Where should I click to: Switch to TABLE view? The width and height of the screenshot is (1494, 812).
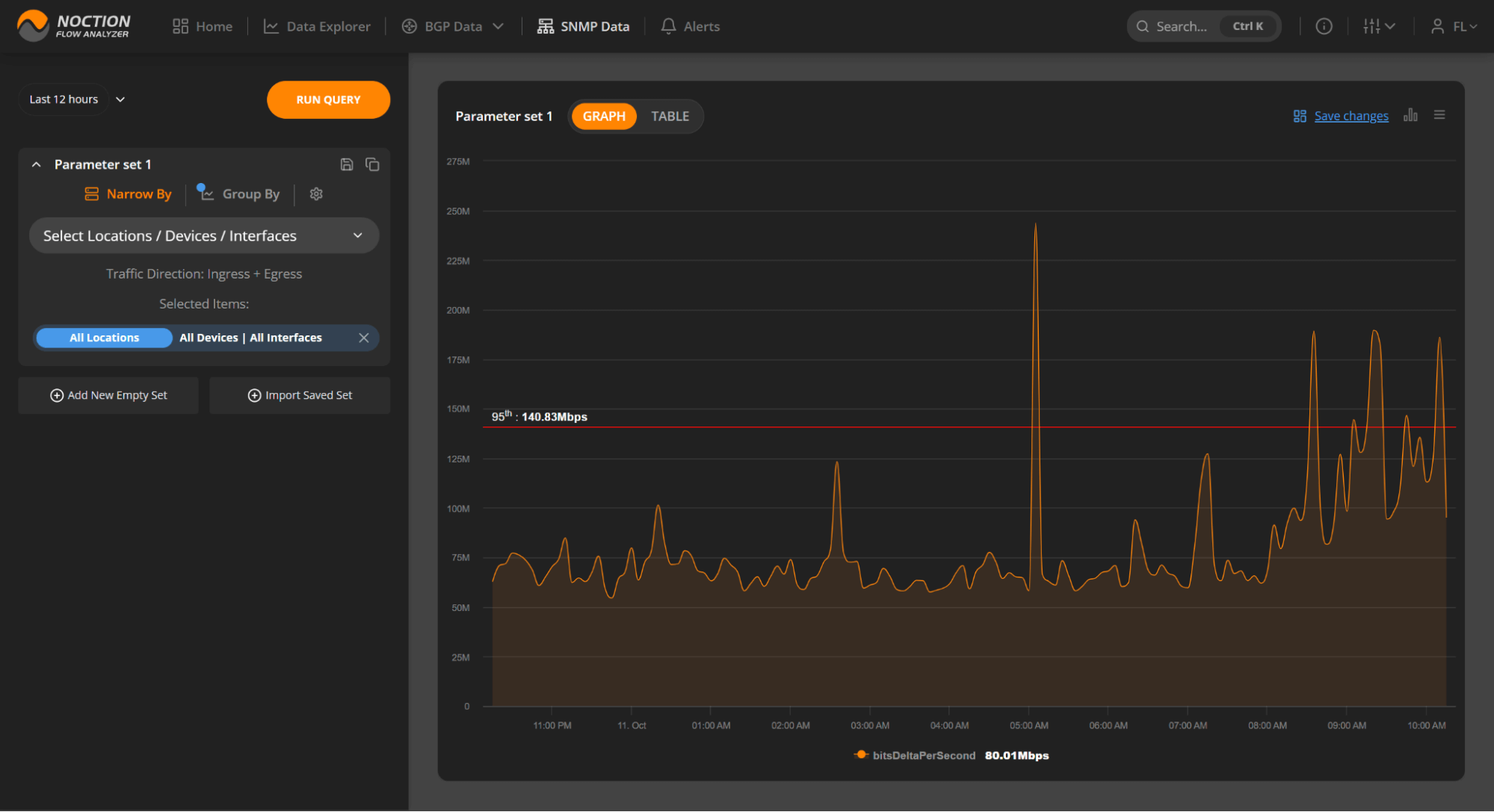point(670,116)
